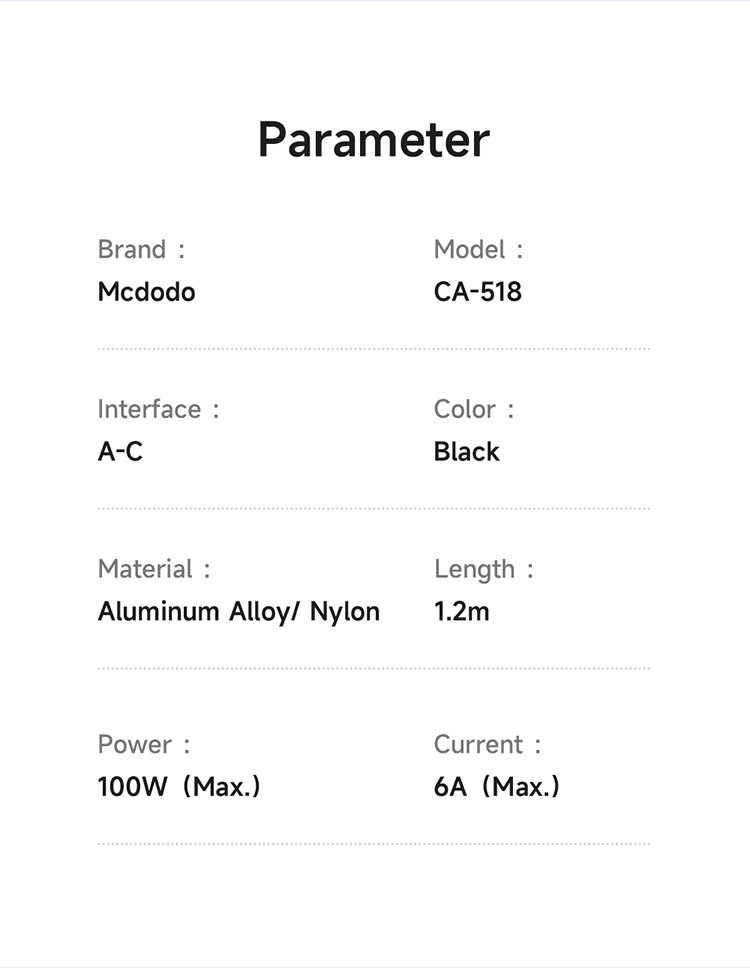Click the "100W (Max.)" power value
750x968 pixels.
[x=178, y=787]
